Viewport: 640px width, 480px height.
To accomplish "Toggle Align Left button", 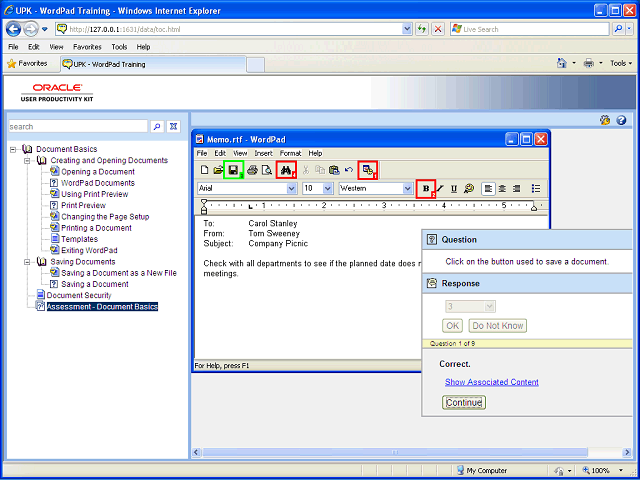I will pos(488,189).
